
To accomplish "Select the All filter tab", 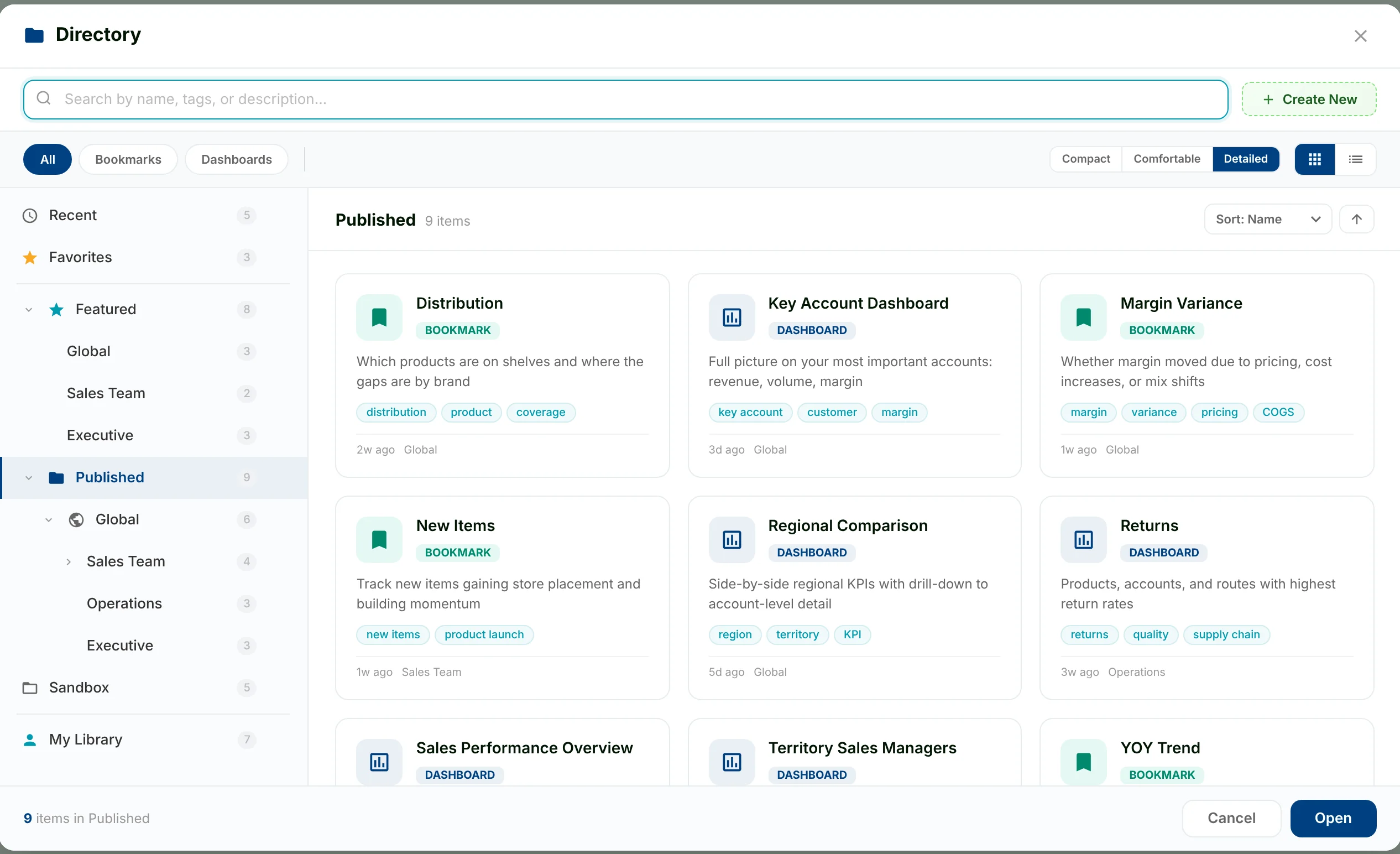I will [48, 159].
